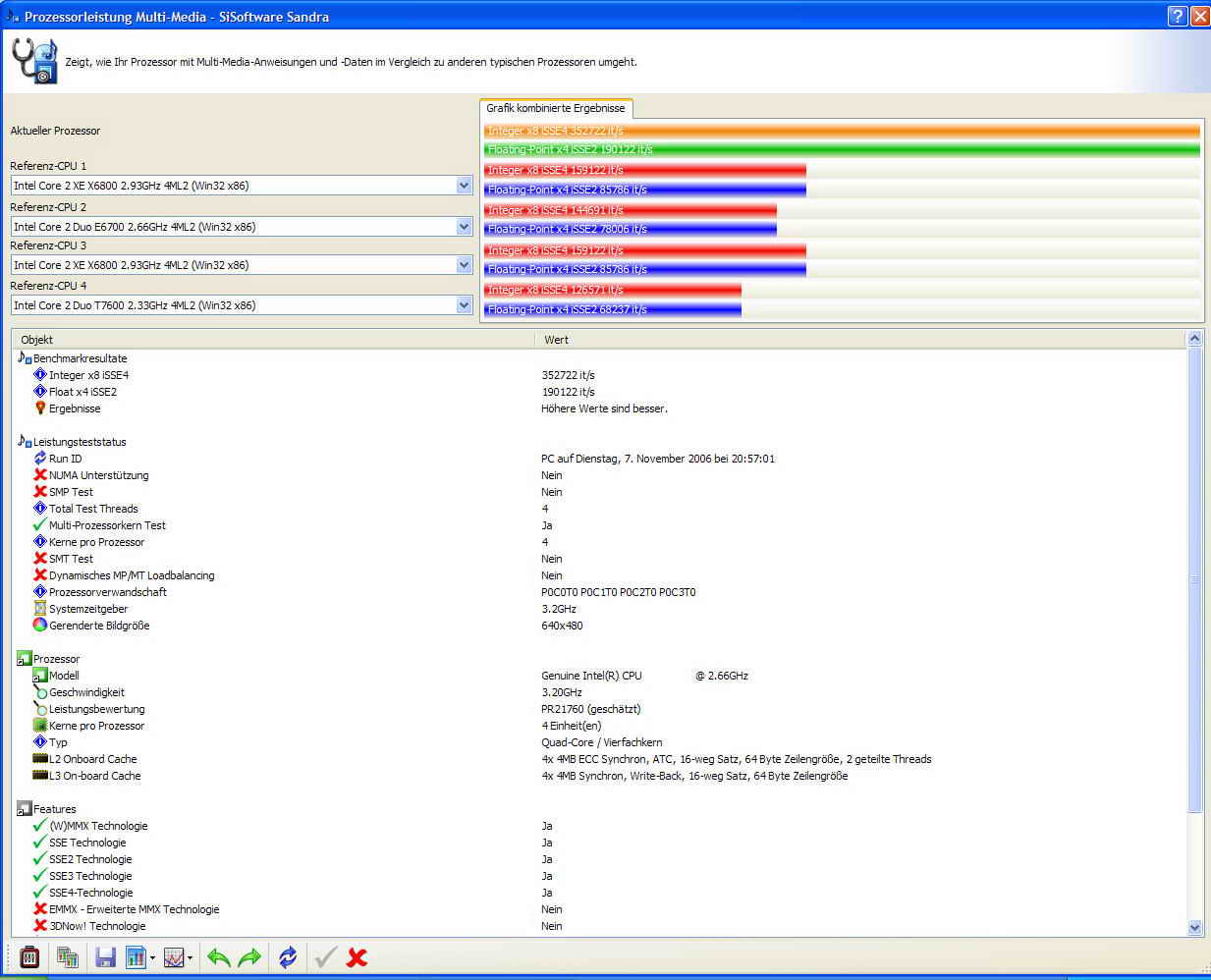Select the Features group row
The image size is (1211, 980).
(599, 809)
